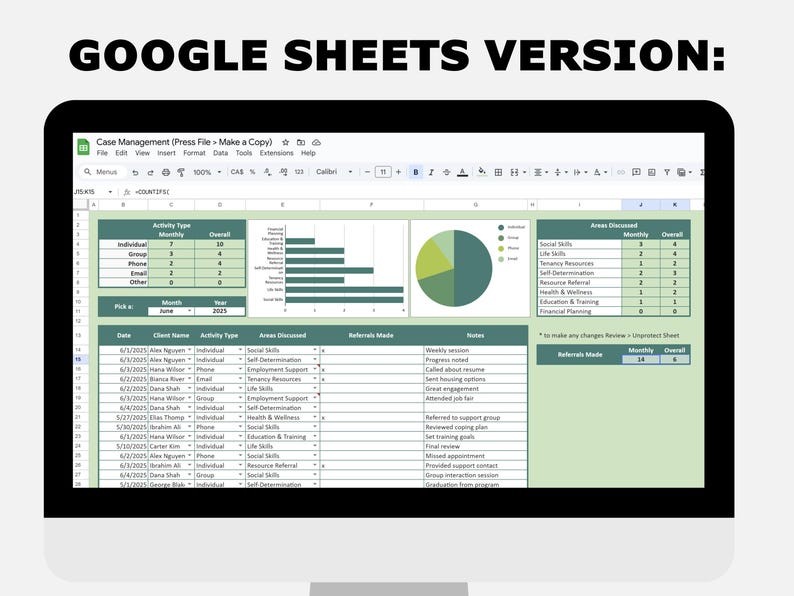Open the 100% zoom dropdown
This screenshot has height=596, width=794.
click(x=207, y=172)
